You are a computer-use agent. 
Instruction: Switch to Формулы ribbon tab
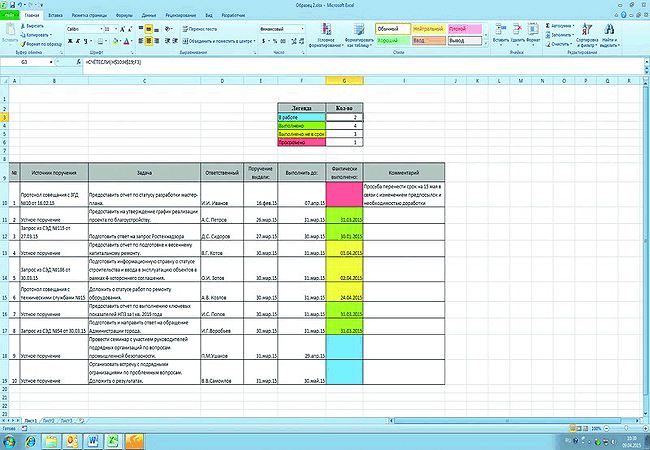tap(124, 15)
